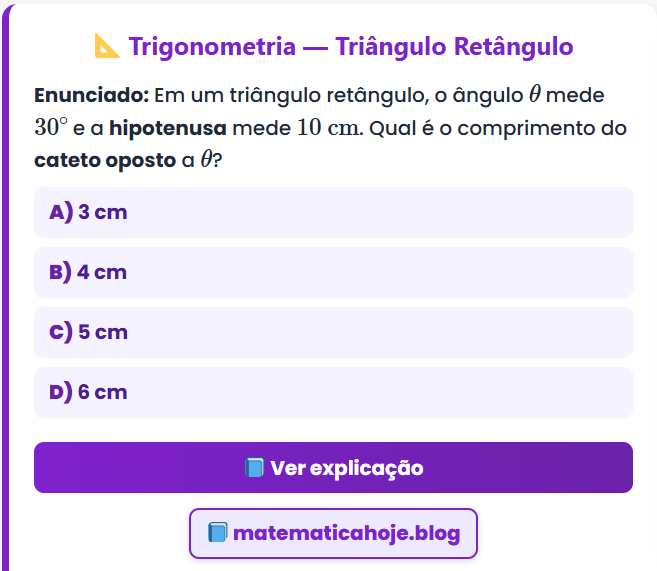Click the Trigonometria — Triângulo Retângulo heading
657x571 pixels.
350,46
